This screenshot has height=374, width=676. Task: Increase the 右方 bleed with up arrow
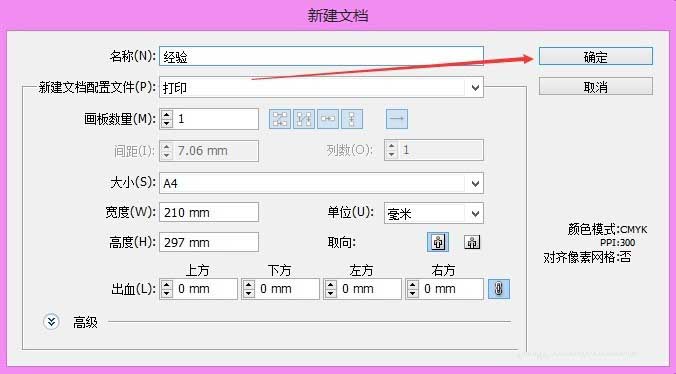413,284
